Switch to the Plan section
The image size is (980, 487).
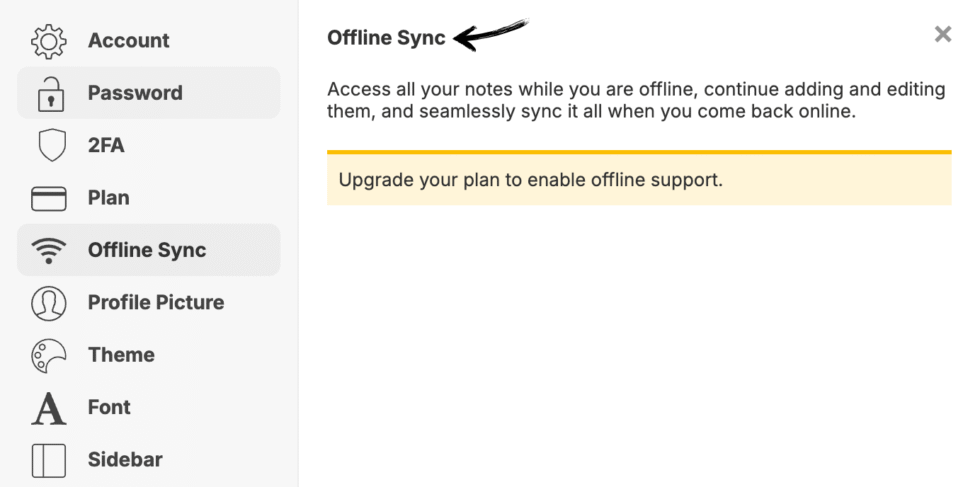(108, 198)
